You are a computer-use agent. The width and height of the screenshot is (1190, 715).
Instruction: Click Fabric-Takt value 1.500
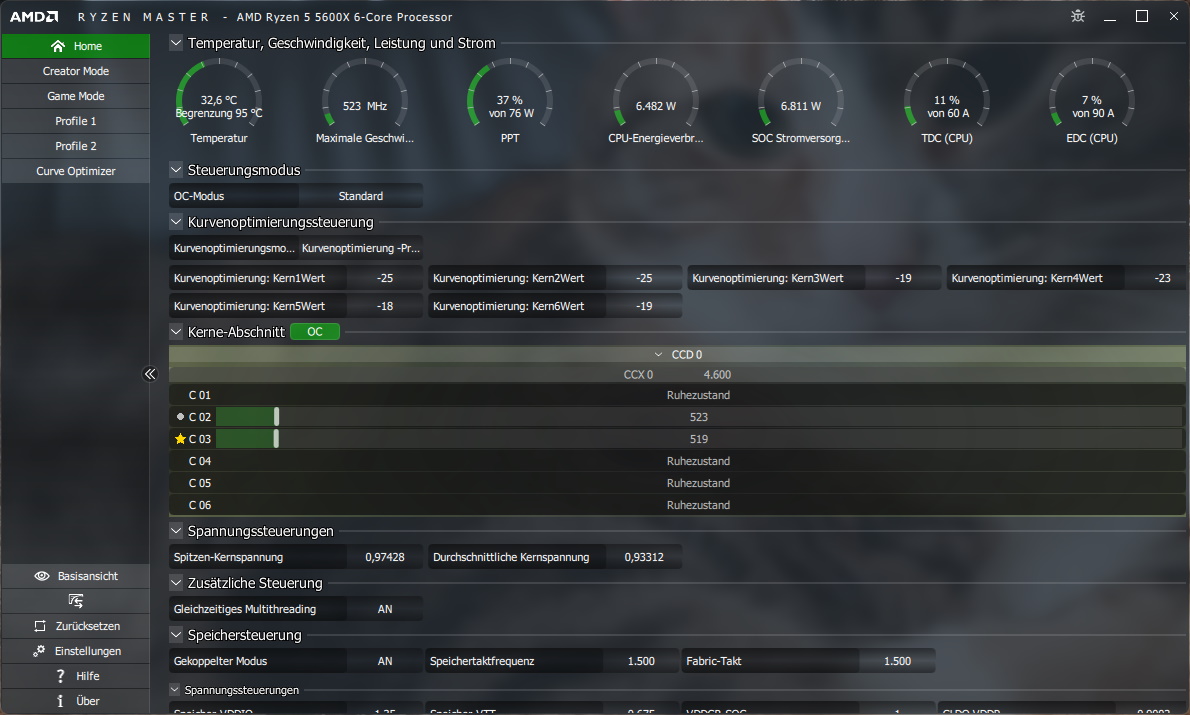[897, 661]
